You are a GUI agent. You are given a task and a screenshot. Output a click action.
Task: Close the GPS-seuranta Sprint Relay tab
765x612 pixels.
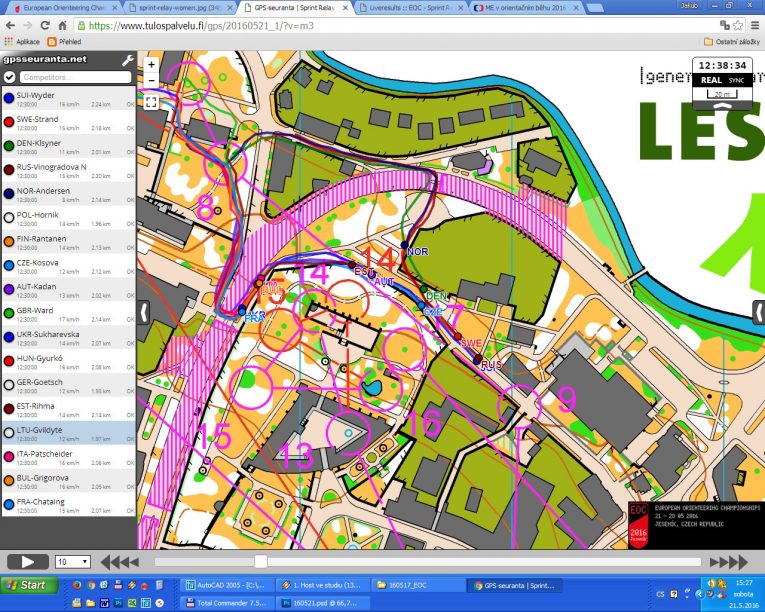[x=345, y=8]
